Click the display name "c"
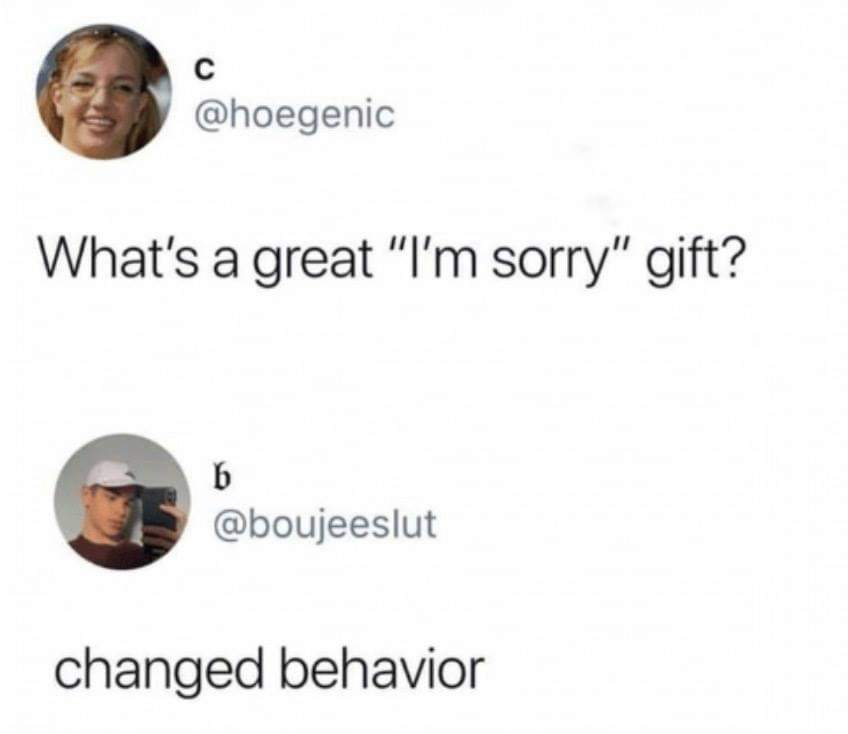848x734 pixels. [x=204, y=70]
